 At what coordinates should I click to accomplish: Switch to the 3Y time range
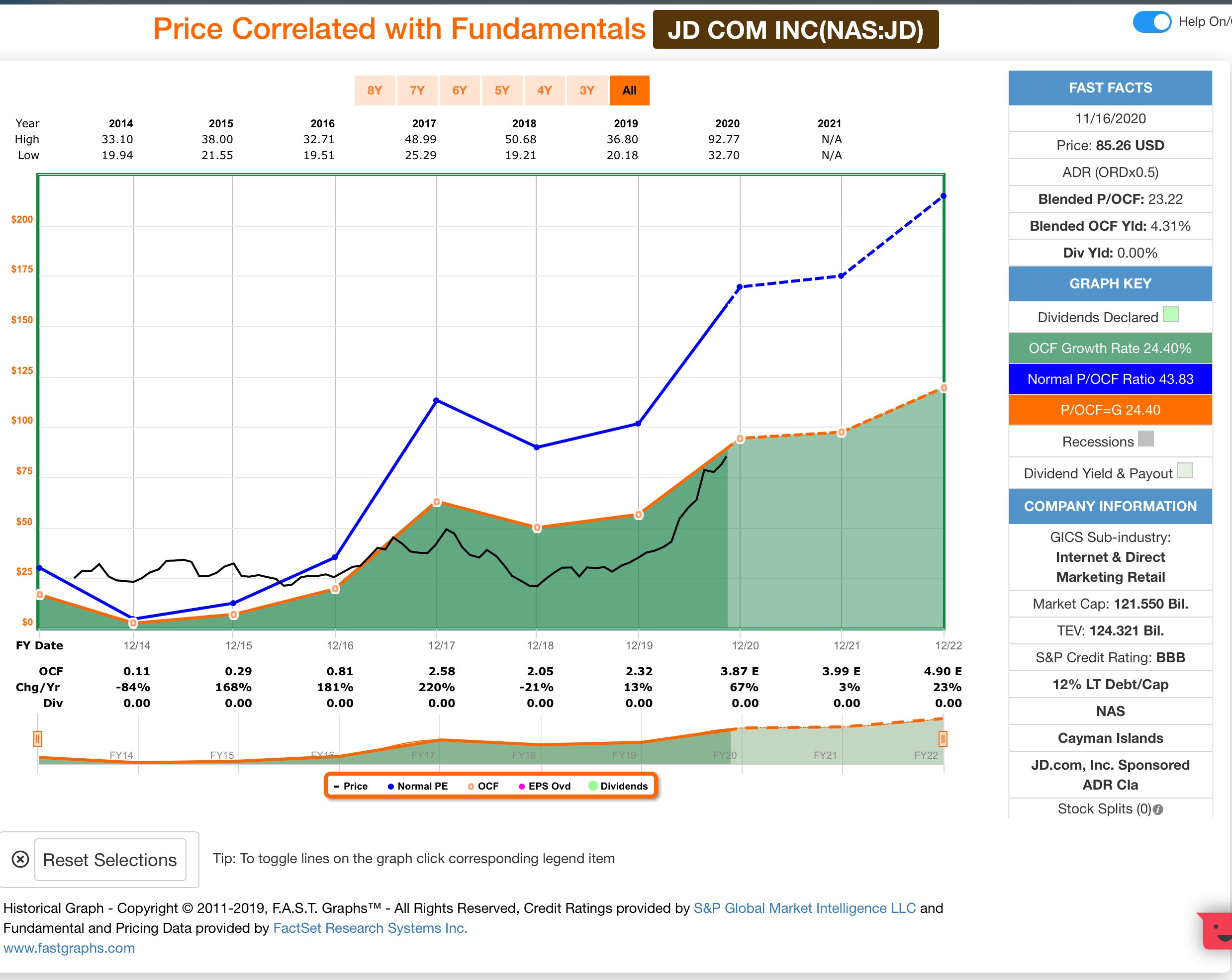(x=587, y=90)
